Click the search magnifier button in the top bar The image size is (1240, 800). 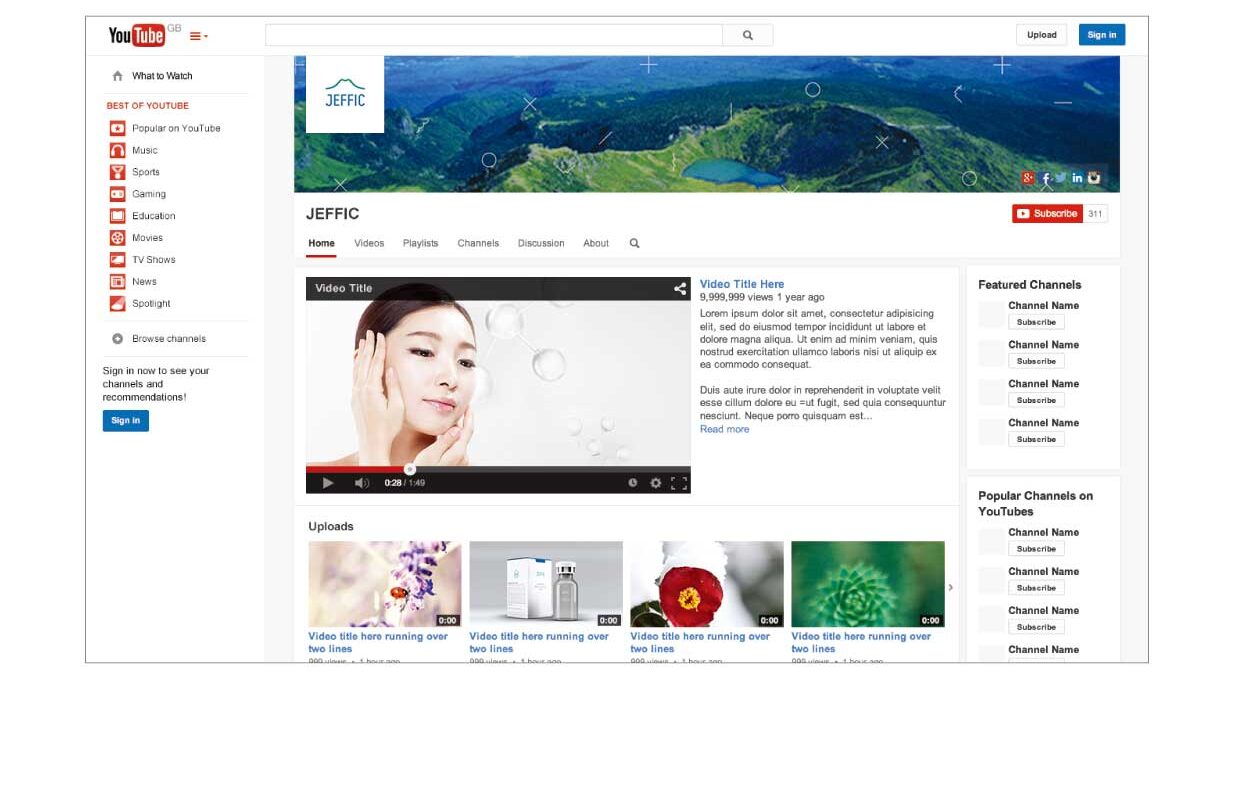click(x=748, y=35)
